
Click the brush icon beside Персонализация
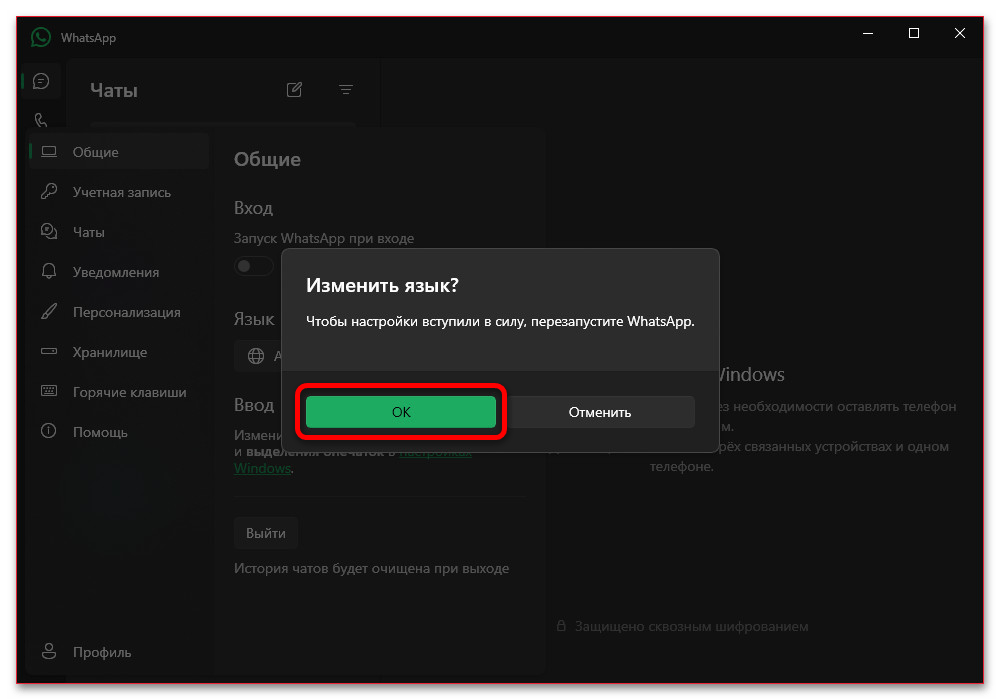pos(49,311)
